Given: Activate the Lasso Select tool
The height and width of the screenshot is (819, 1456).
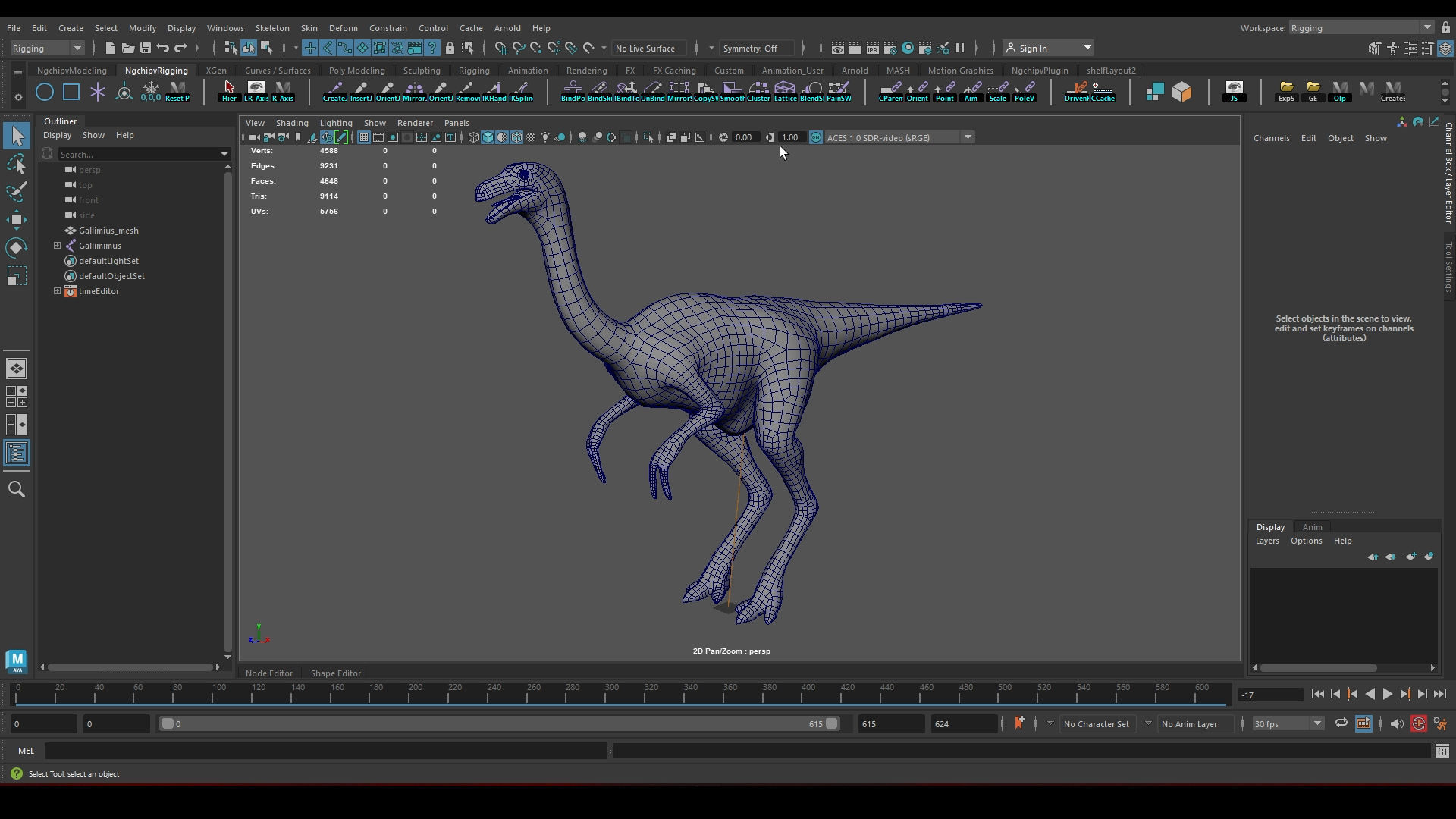Looking at the screenshot, I should [17, 165].
